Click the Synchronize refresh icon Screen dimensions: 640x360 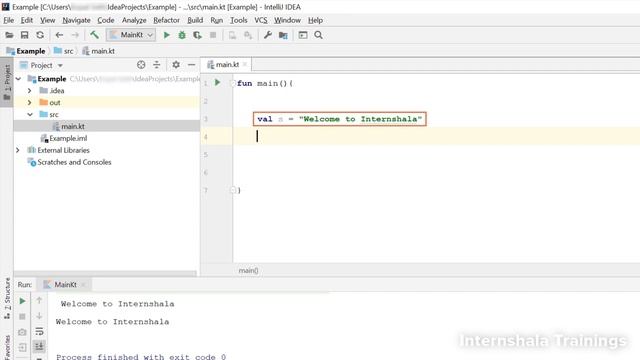point(40,35)
